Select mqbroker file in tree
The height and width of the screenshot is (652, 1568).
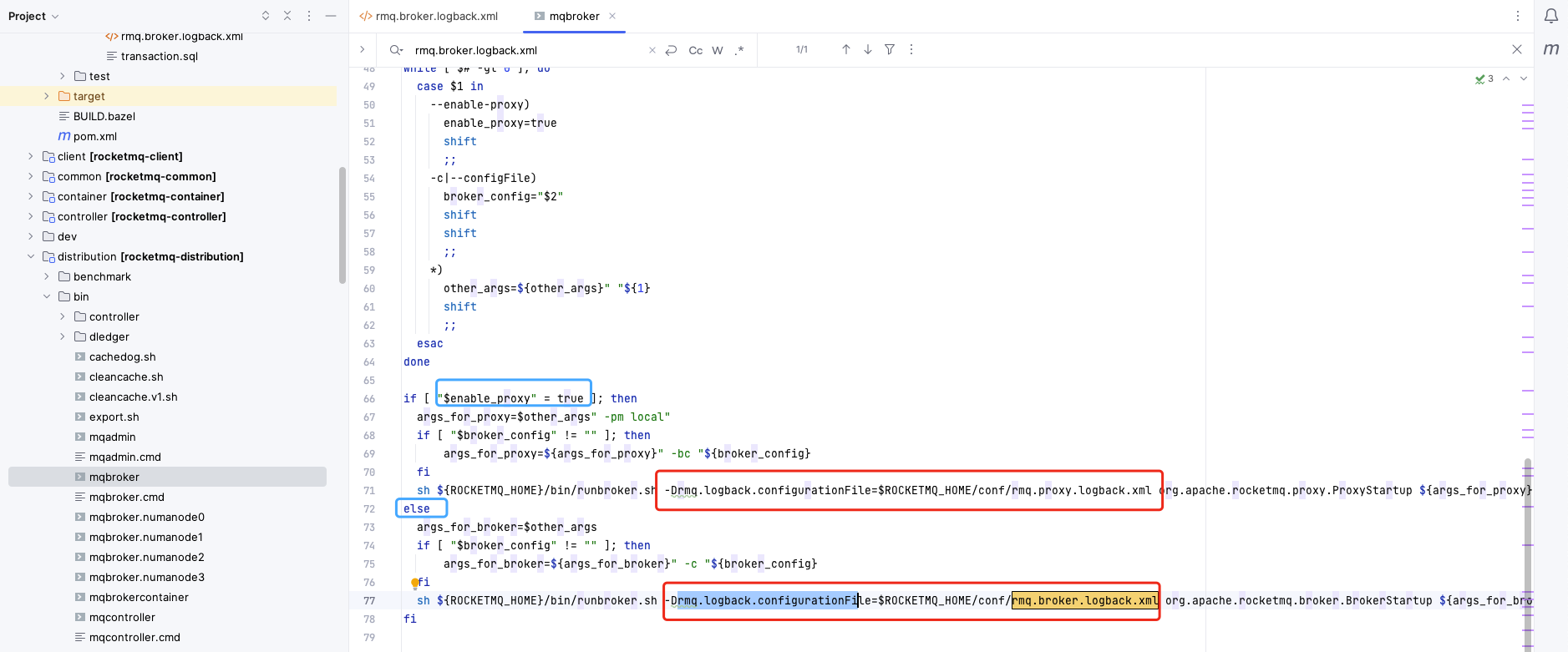coord(114,477)
